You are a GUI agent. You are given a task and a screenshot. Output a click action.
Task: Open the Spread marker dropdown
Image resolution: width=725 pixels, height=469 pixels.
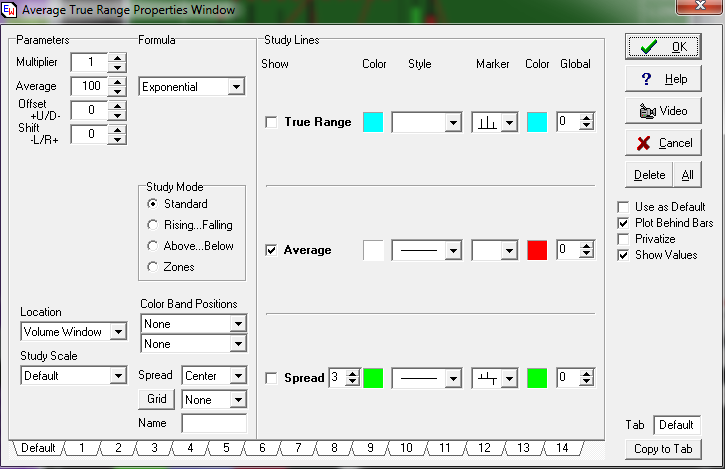[509, 379]
